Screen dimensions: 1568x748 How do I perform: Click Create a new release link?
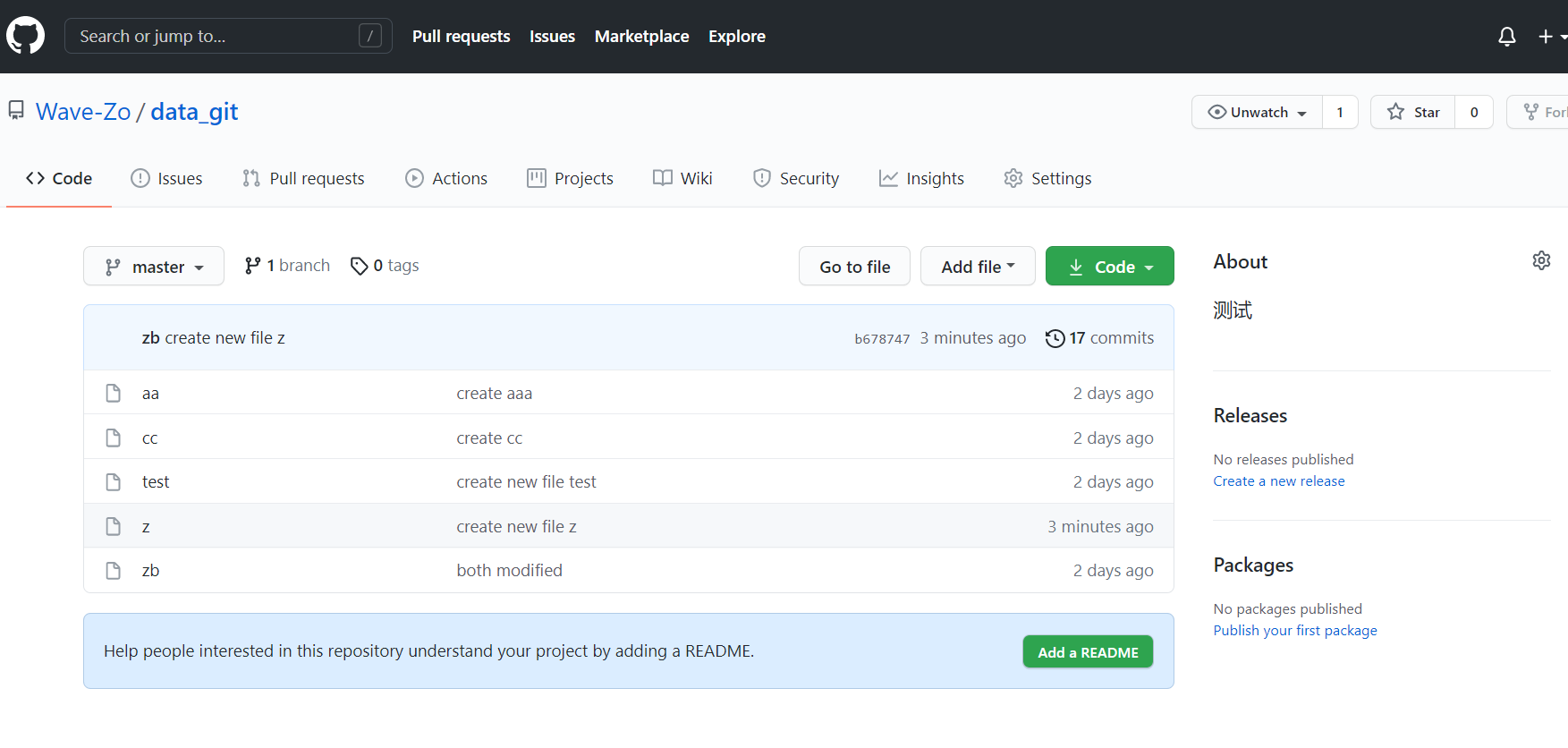[x=1278, y=481]
